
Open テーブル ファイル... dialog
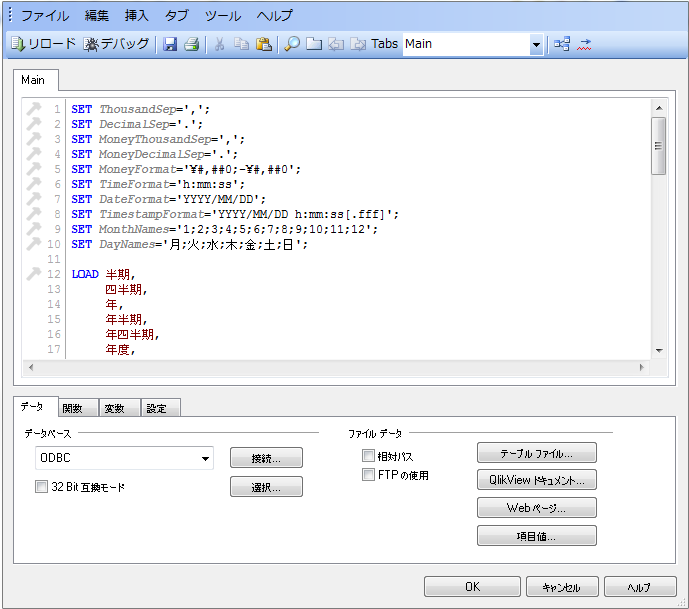pyautogui.click(x=537, y=453)
